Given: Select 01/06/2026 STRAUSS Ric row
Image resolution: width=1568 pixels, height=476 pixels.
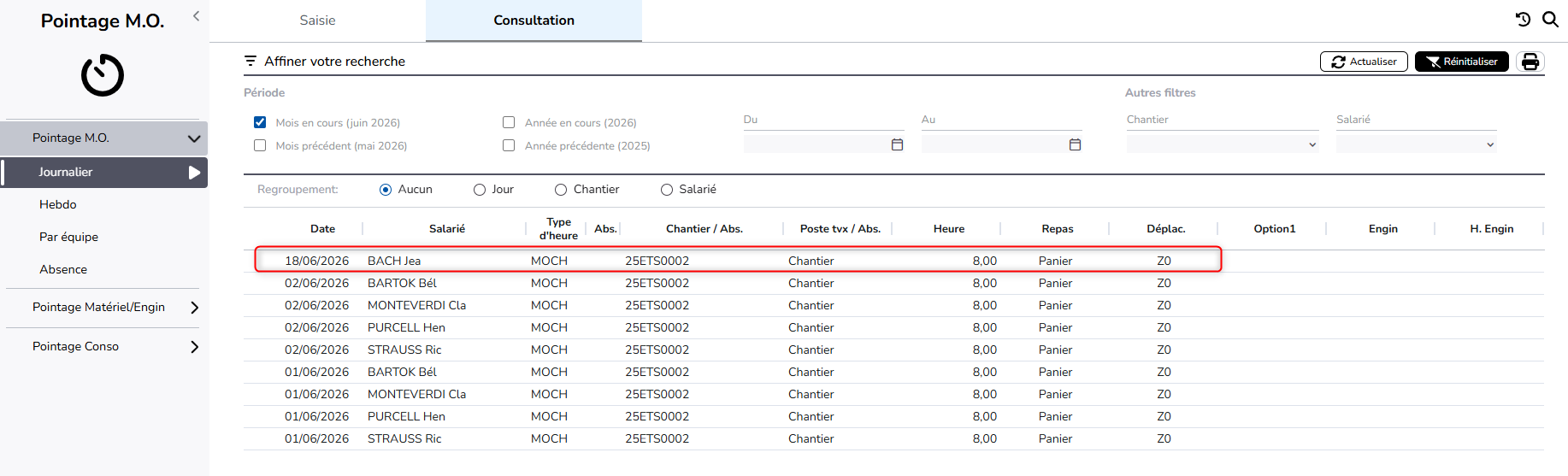Looking at the screenshot, I should (x=893, y=438).
